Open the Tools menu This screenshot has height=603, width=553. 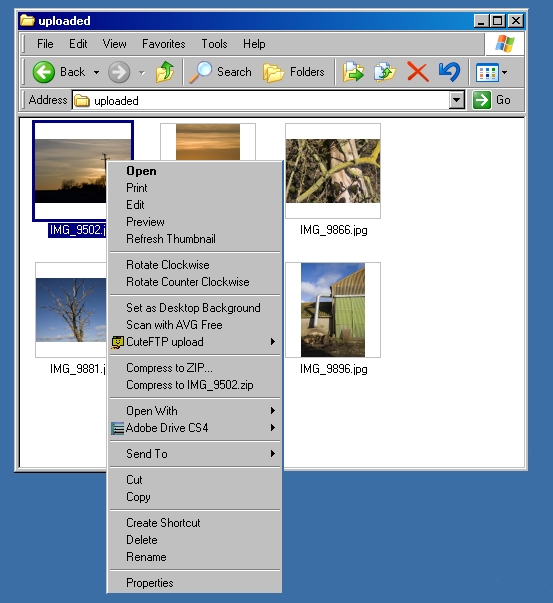[214, 44]
